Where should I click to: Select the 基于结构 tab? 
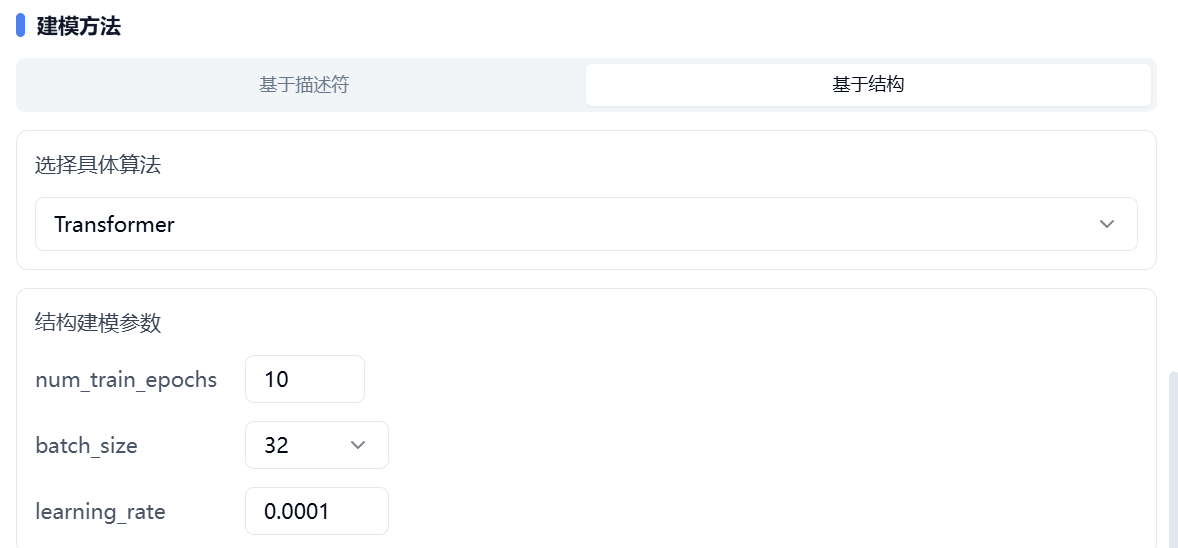point(868,85)
